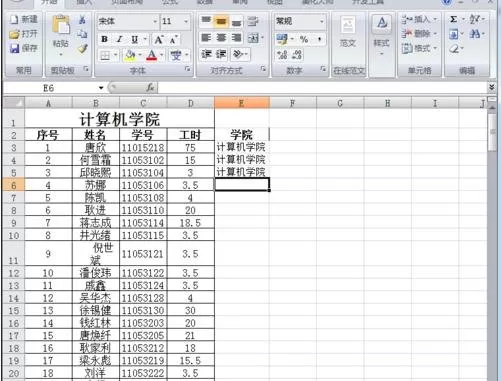Click the Borders icon in font group
This screenshot has height=381, width=501.
tap(105, 55)
